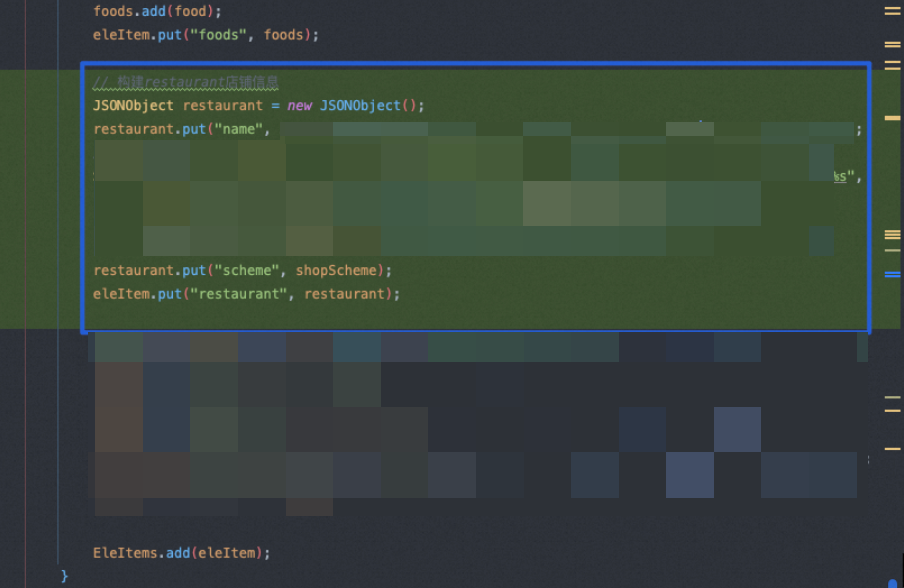Click the restaurant.put call on the scheme line
Viewport: 904px width, 588px height.
[x=148, y=270]
